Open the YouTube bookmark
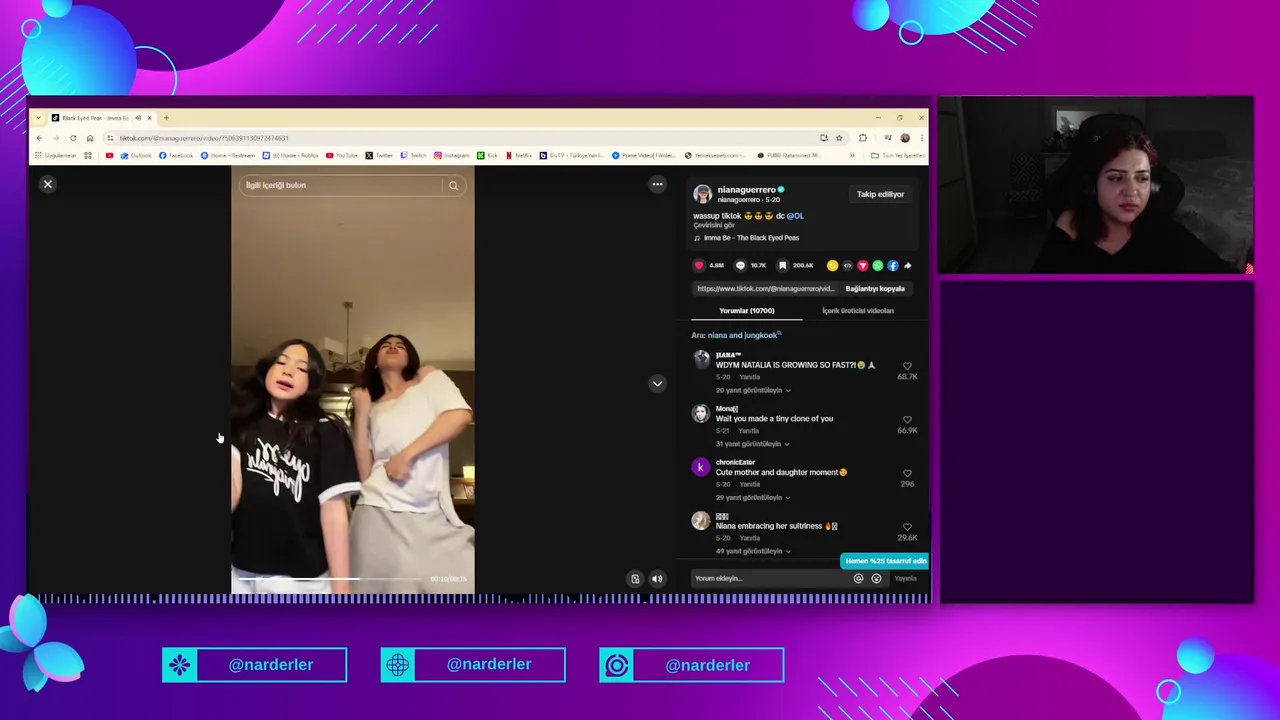The image size is (1280, 720). tap(342, 155)
